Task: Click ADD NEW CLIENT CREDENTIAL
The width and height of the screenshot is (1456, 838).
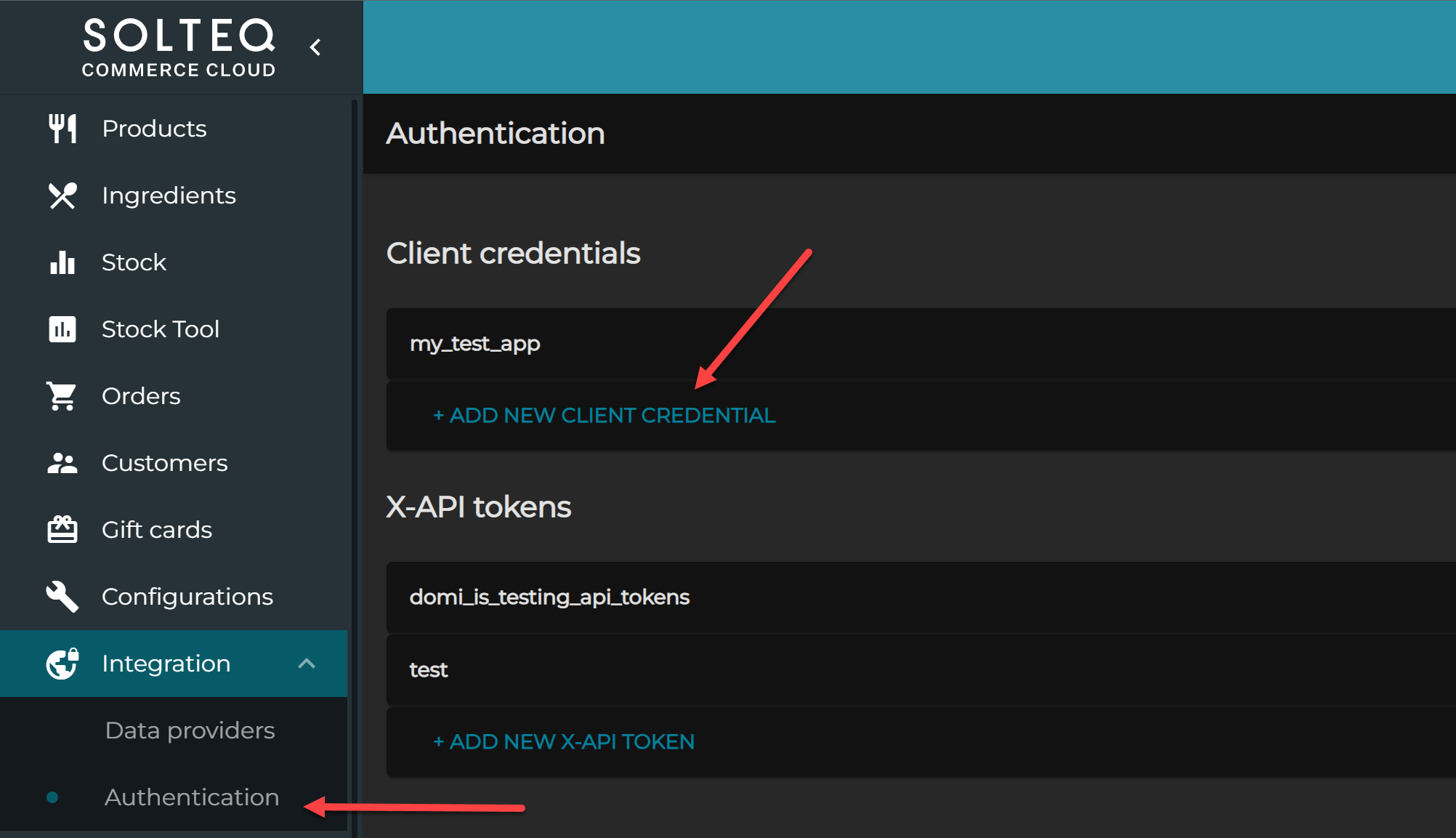Action: 604,415
